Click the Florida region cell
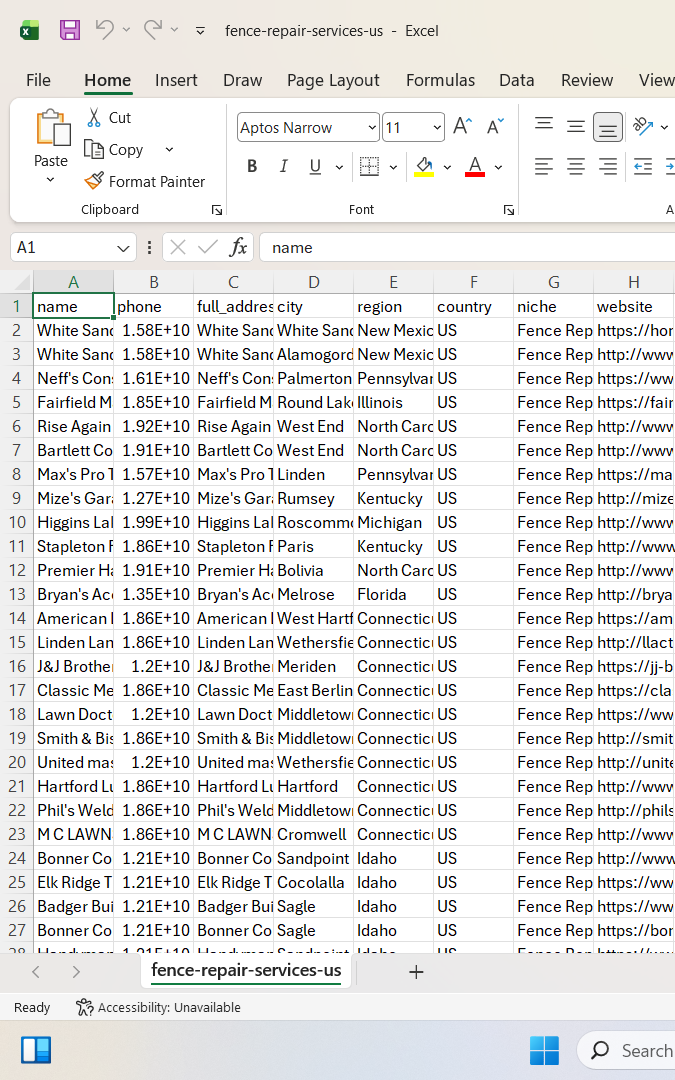 [393, 594]
